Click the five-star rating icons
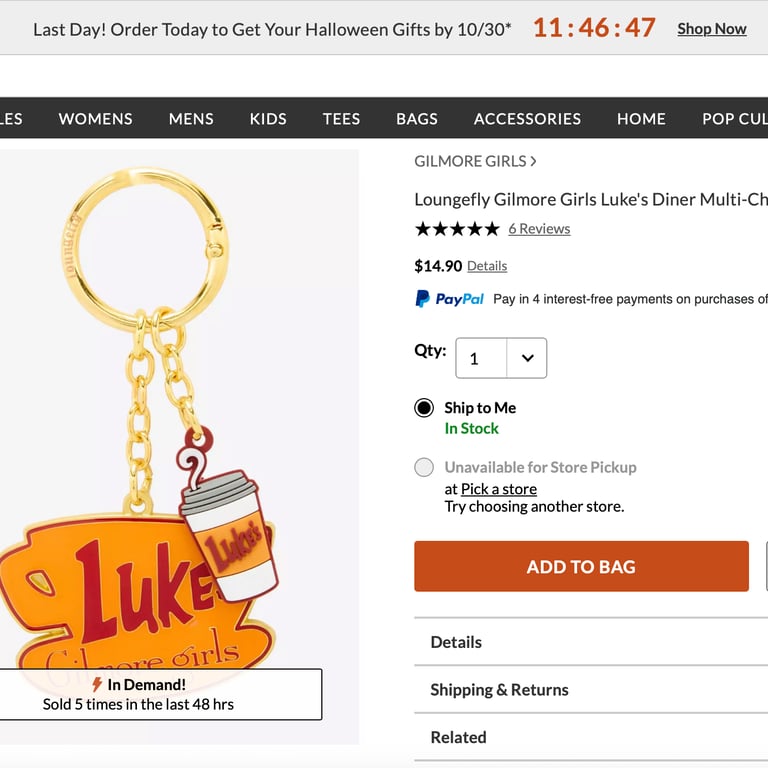The image size is (768, 768). [457, 229]
